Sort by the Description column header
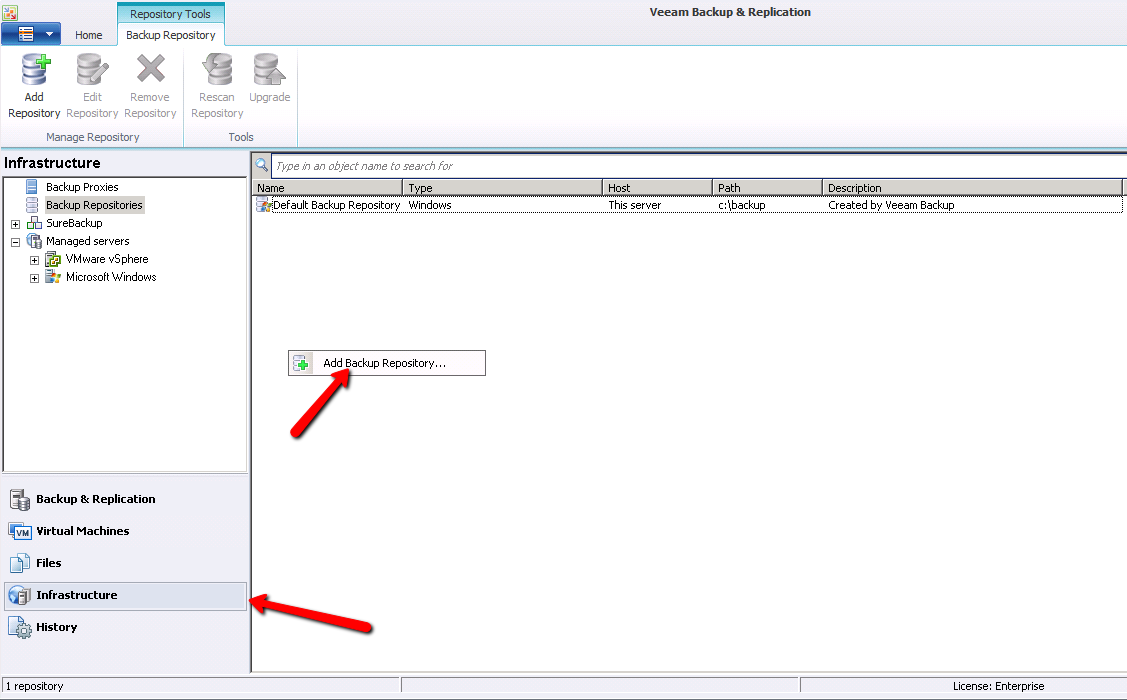This screenshot has width=1127, height=700. pos(972,188)
